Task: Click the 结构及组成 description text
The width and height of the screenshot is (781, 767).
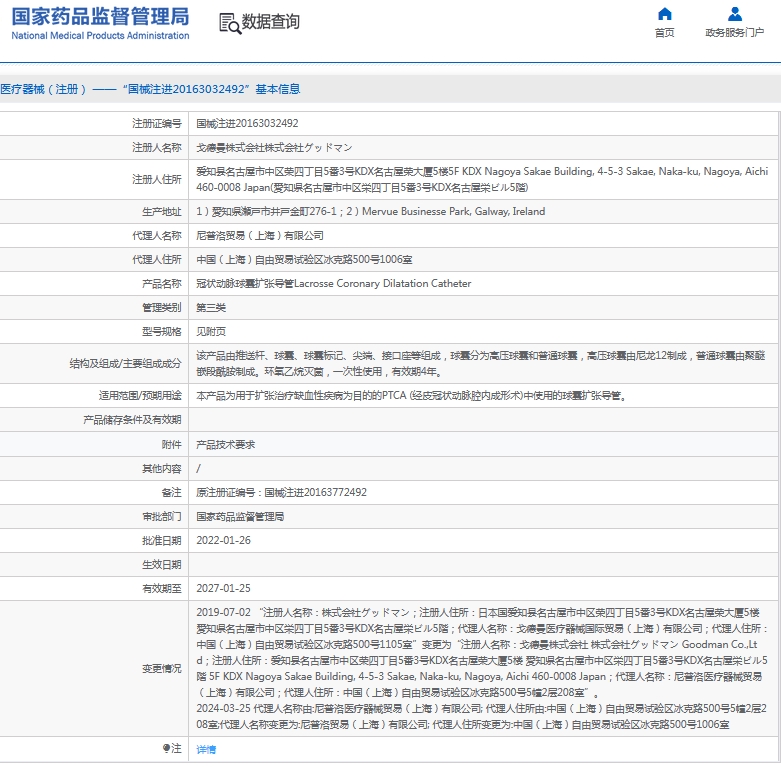Action: coord(481,364)
